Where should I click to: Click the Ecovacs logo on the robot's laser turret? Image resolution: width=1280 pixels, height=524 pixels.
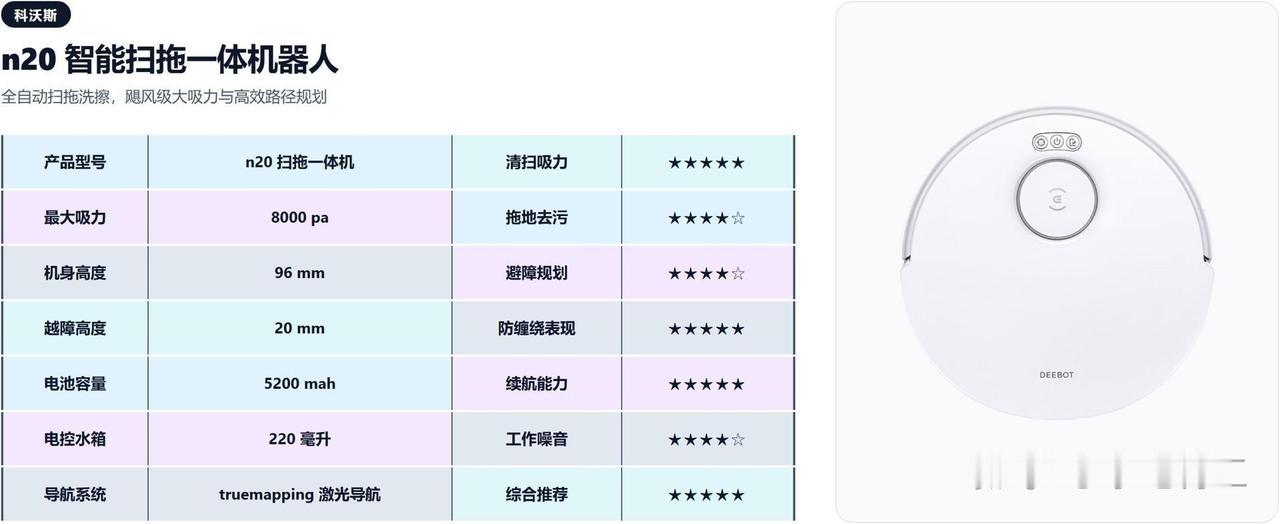pos(1058,199)
